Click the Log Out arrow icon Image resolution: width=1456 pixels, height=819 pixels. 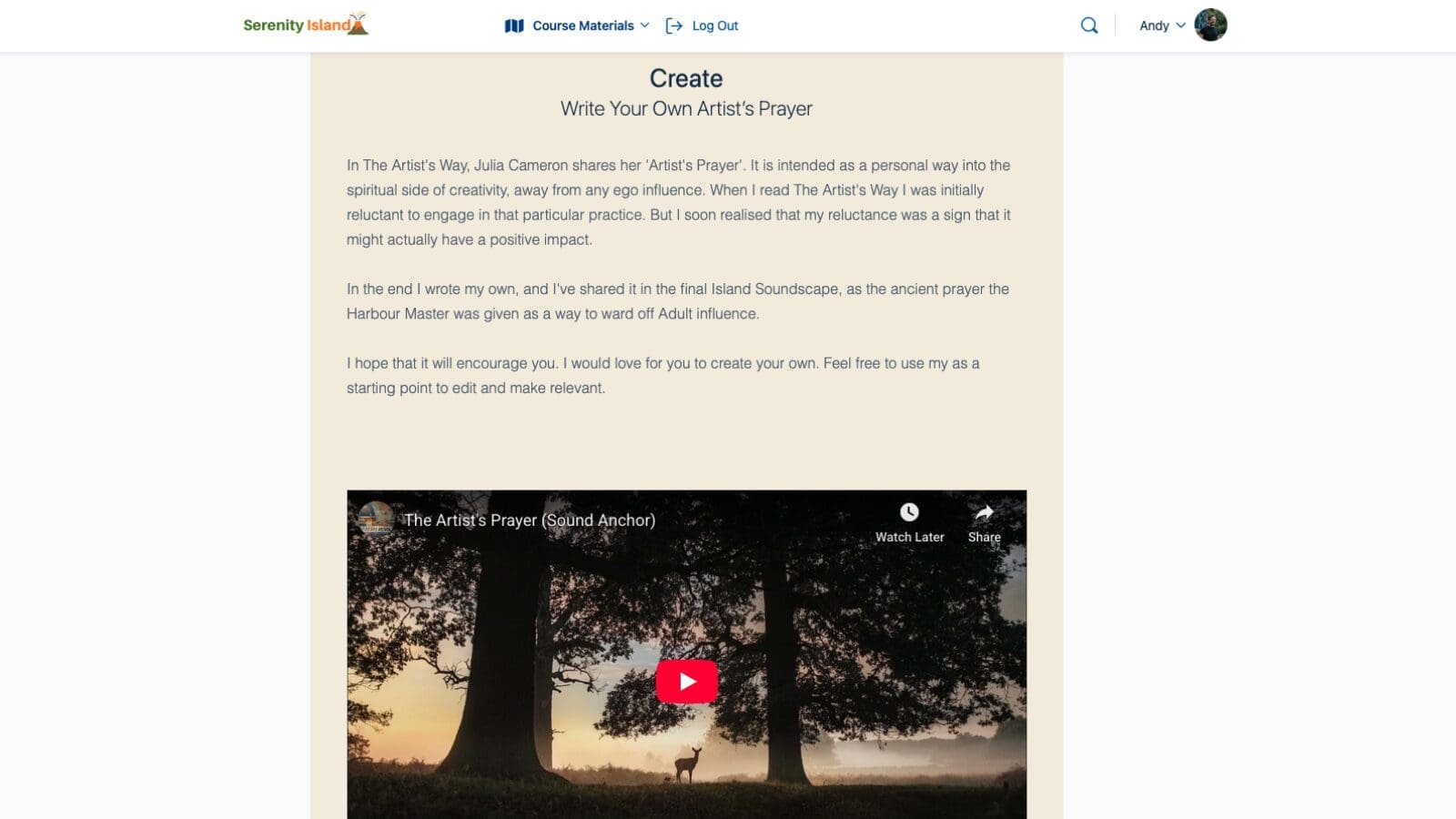(674, 25)
